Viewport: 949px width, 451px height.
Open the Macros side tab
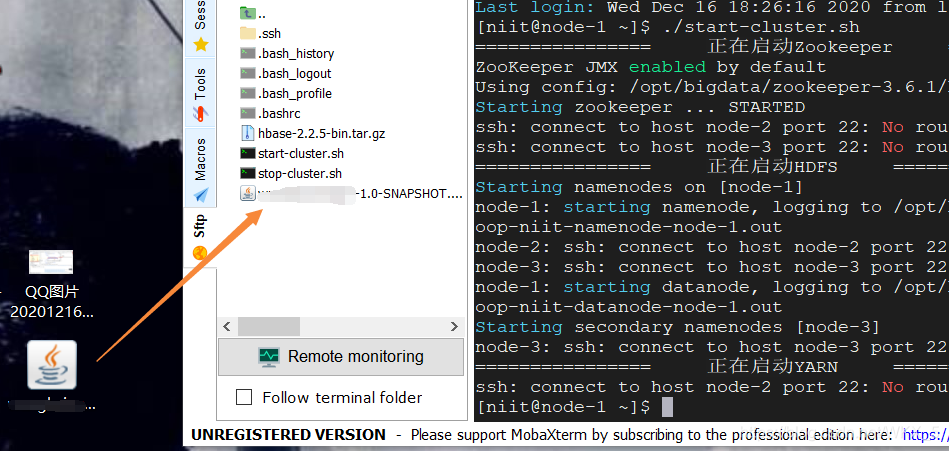(x=200, y=168)
